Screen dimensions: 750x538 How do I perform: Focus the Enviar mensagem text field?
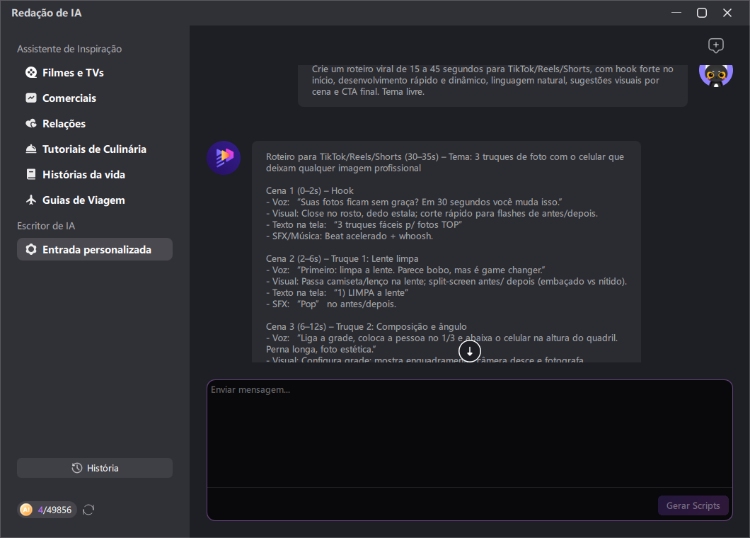(469, 434)
